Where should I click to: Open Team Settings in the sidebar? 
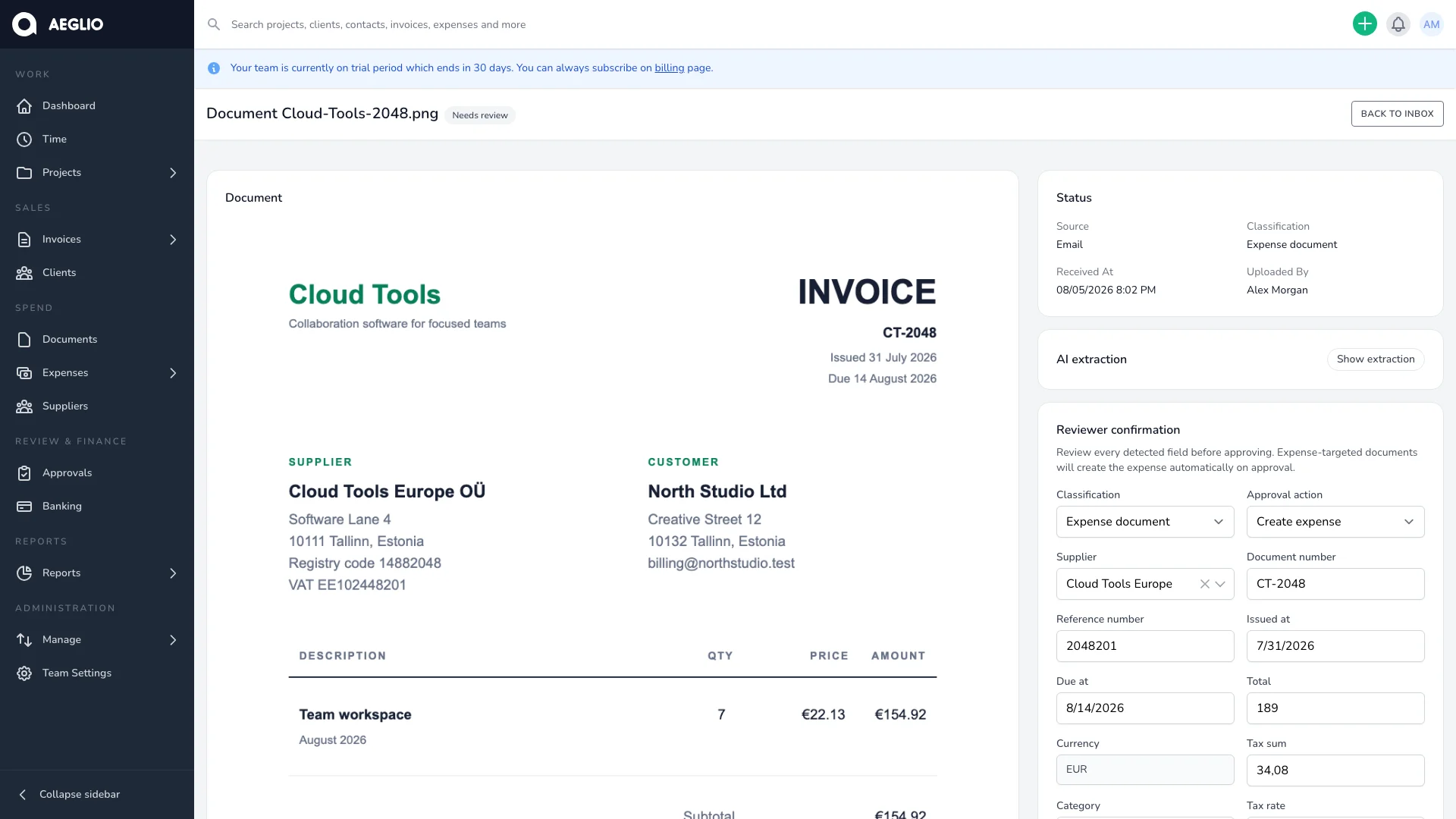(x=97, y=673)
